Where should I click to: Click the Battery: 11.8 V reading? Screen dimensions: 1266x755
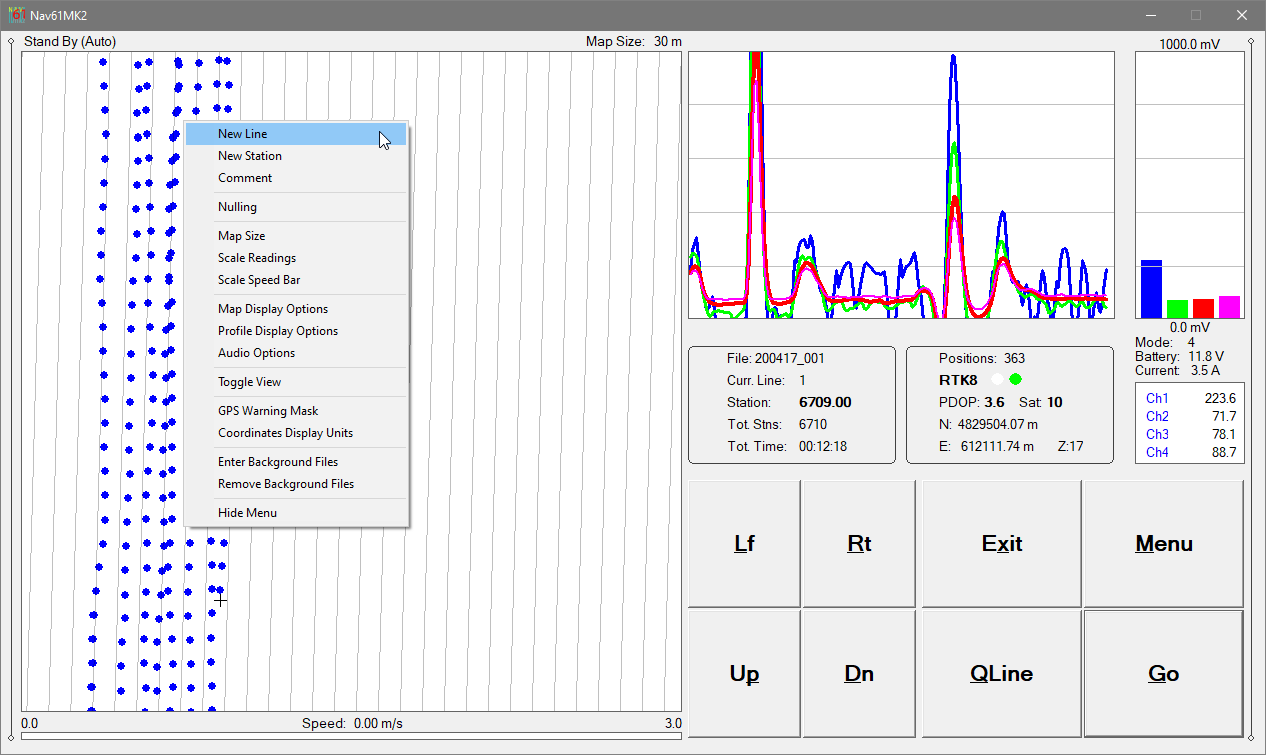pyautogui.click(x=1179, y=356)
